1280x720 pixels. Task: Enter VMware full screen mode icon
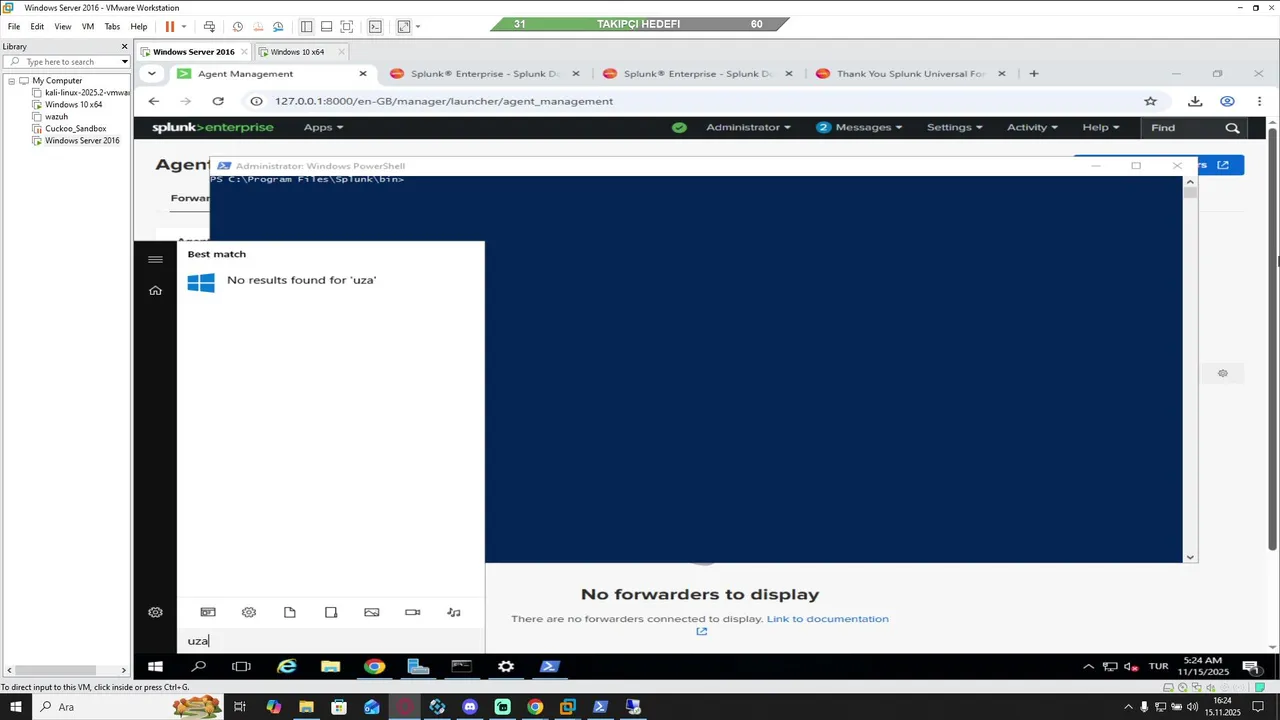tap(347, 27)
